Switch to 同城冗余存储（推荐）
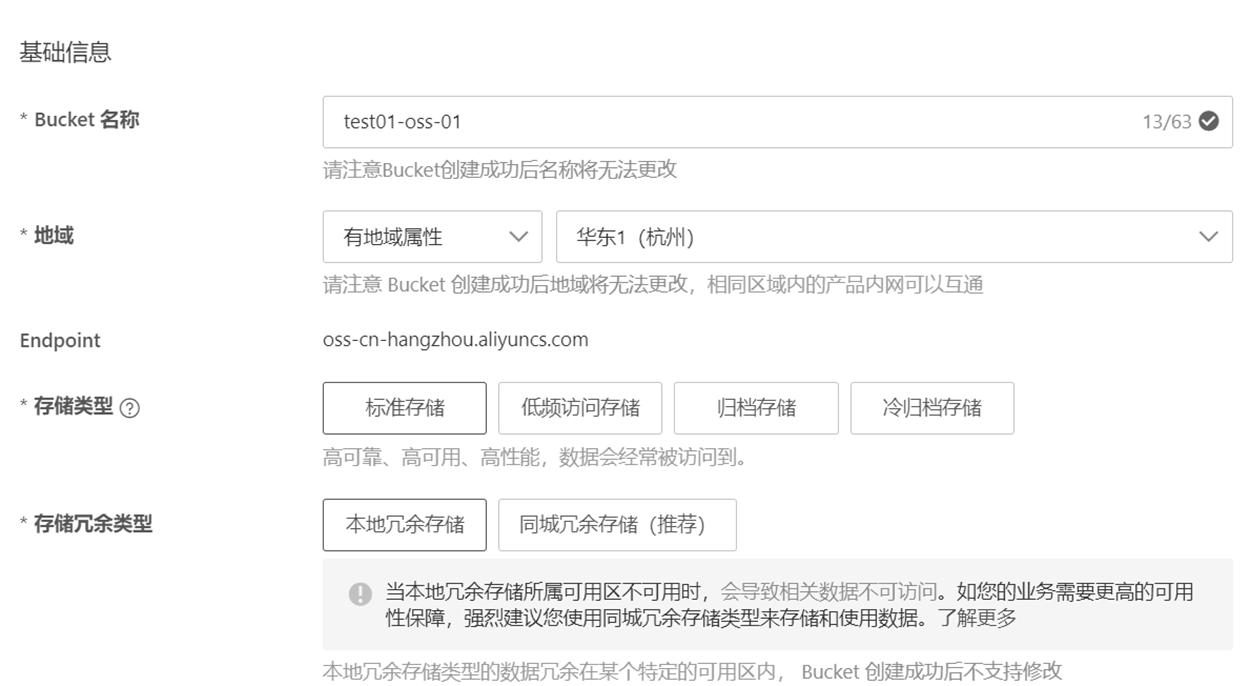Viewport: 1250px width, 686px height. click(617, 525)
